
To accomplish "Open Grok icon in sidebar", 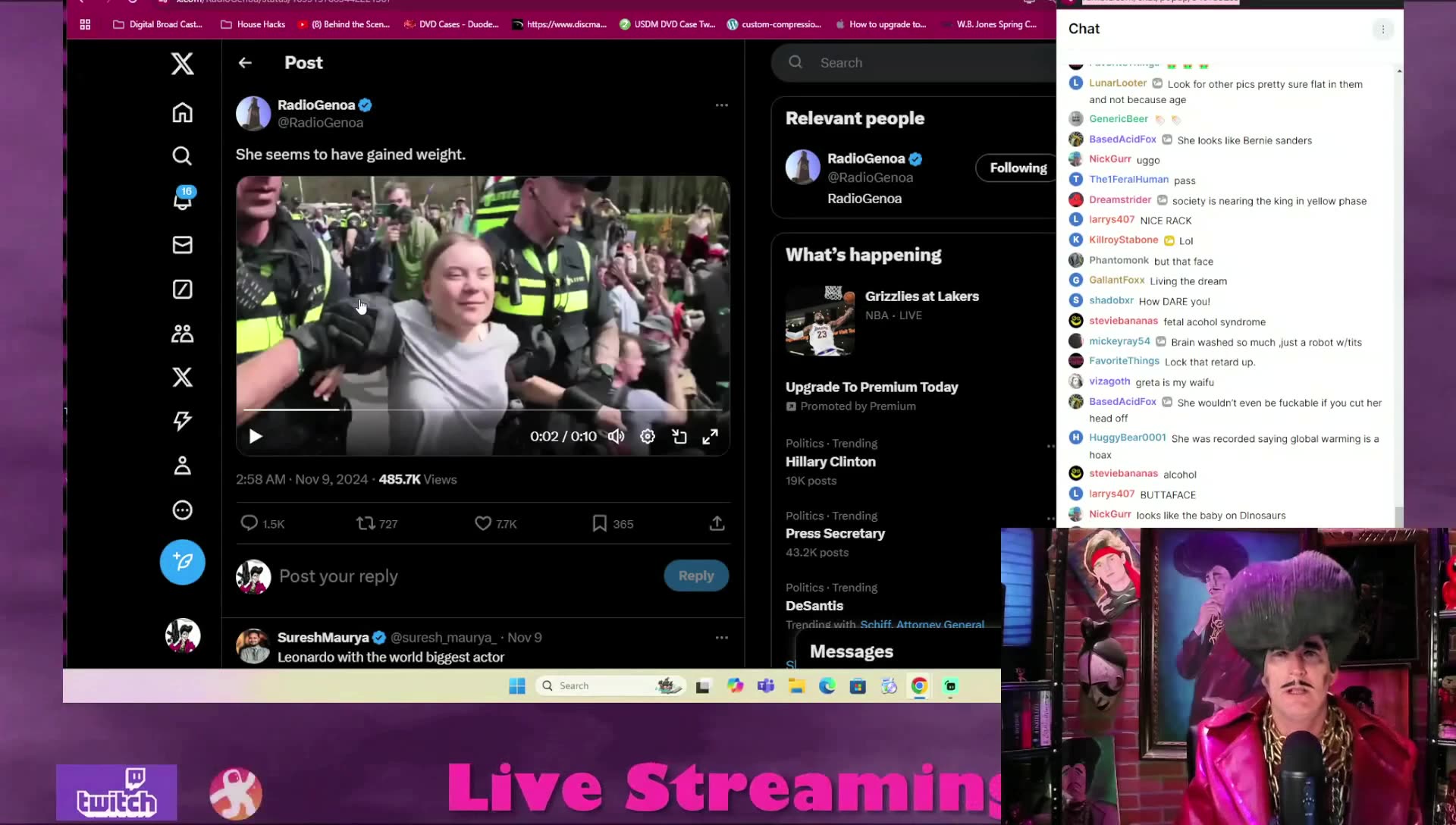I will (182, 289).
